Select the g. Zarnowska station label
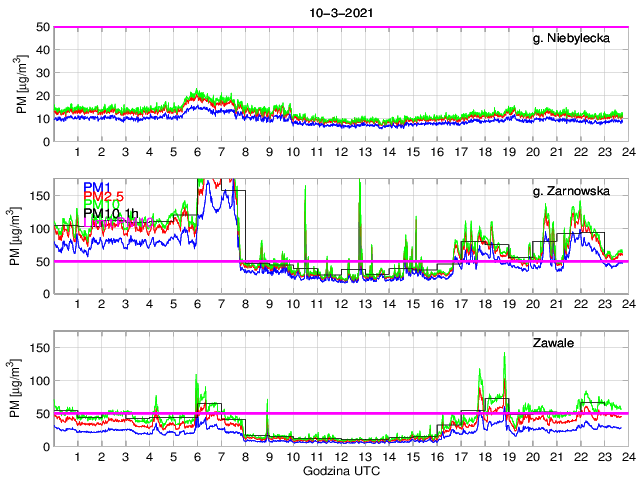Image resolution: width=640 pixels, height=480 pixels. click(x=571, y=191)
